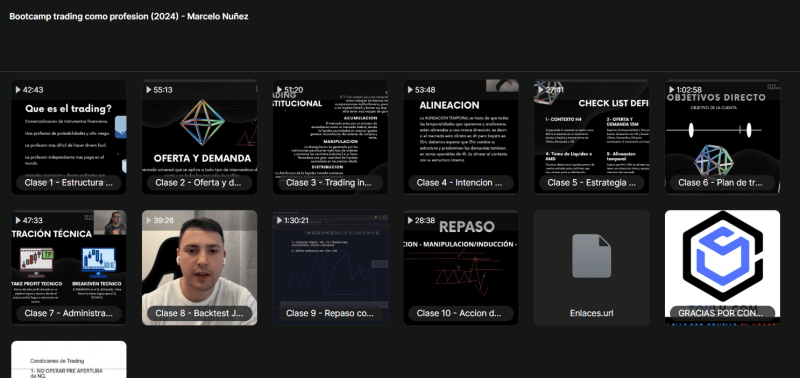The image size is (800, 378).
Task: Click play icon on 47:33 video
Action: tap(18, 220)
